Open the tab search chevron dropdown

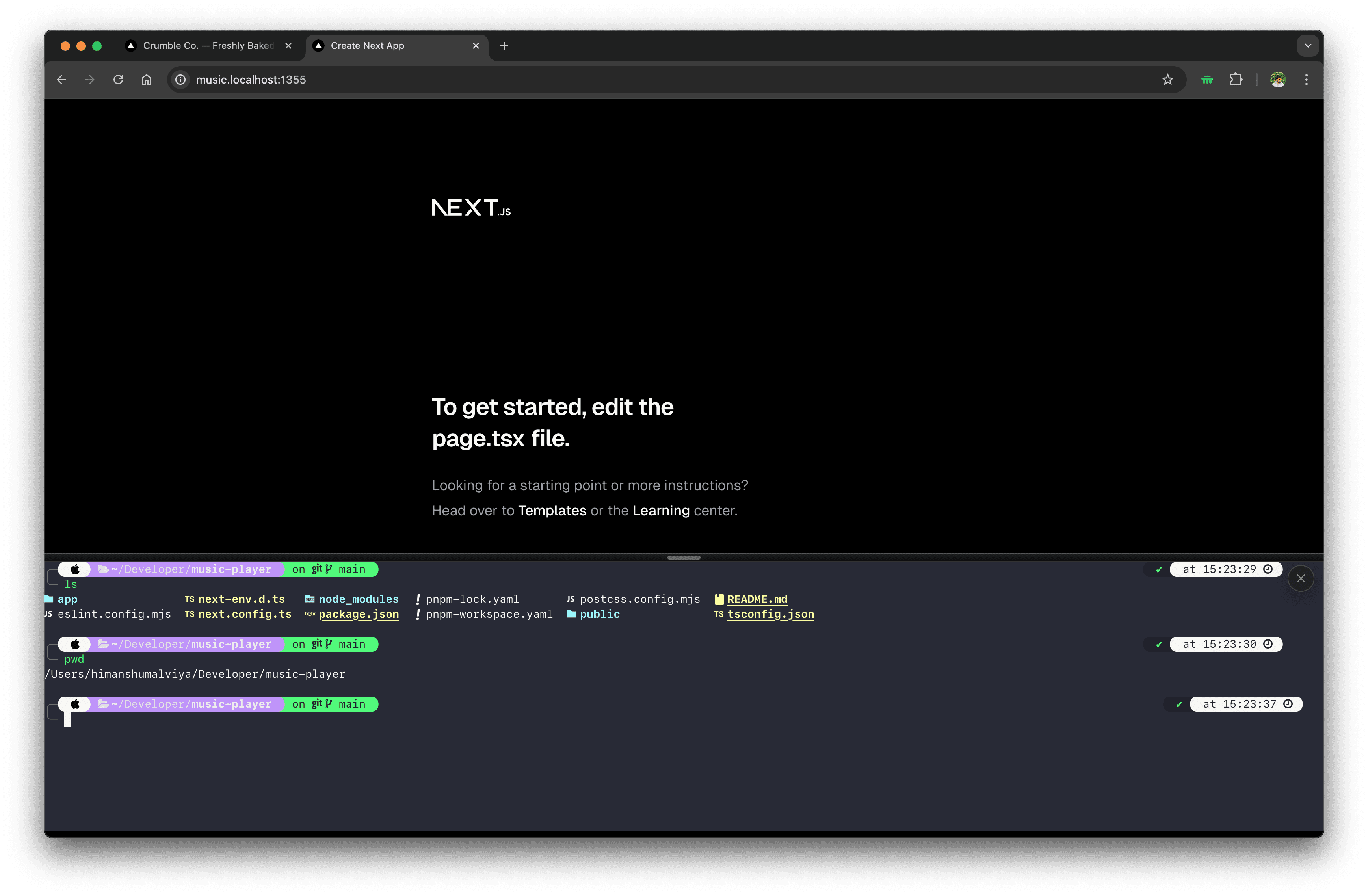tap(1308, 45)
